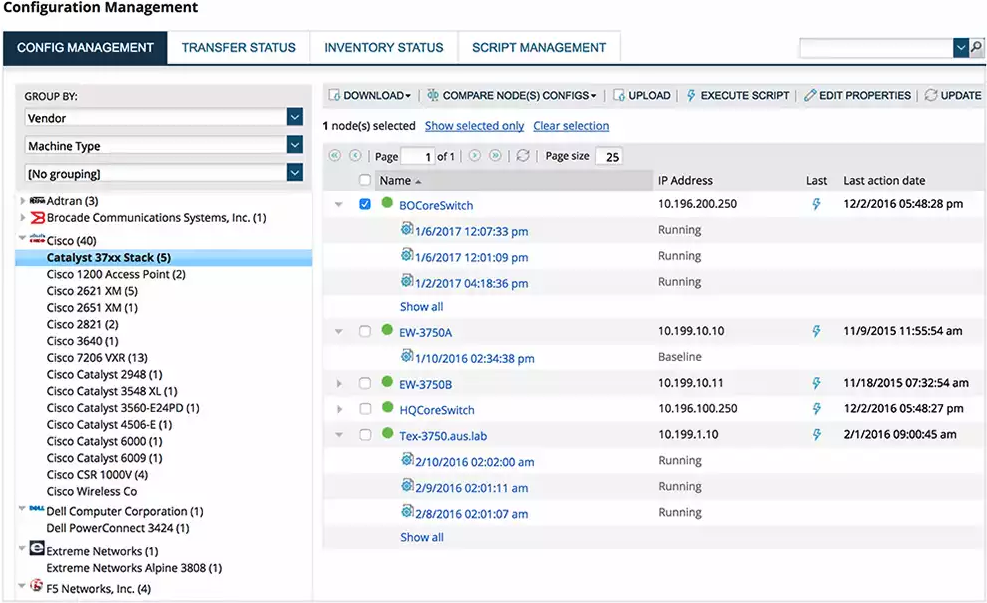Viewport: 987px width, 603px height.
Task: Uncheck the BOCoreSwitch checkbox
Action: pyautogui.click(x=365, y=204)
